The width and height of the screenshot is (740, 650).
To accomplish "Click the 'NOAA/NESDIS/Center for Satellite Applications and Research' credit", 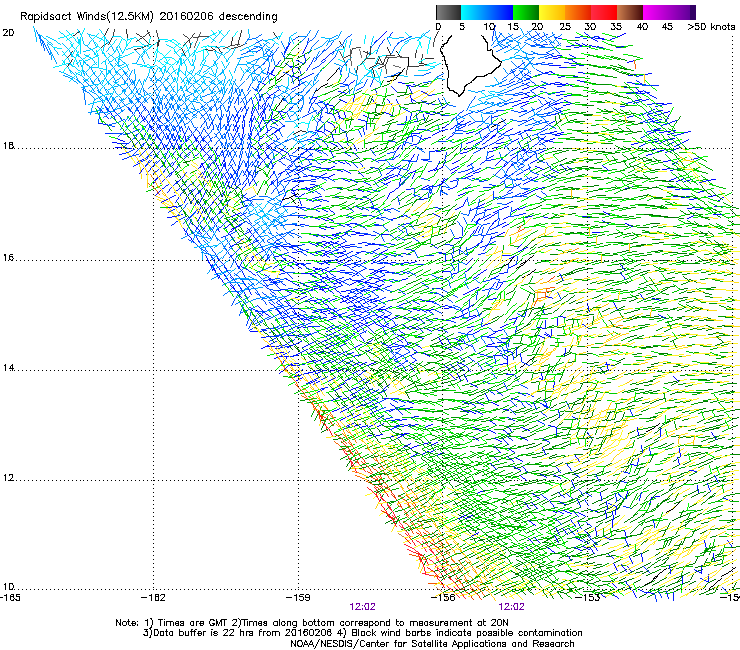I will point(432,643).
